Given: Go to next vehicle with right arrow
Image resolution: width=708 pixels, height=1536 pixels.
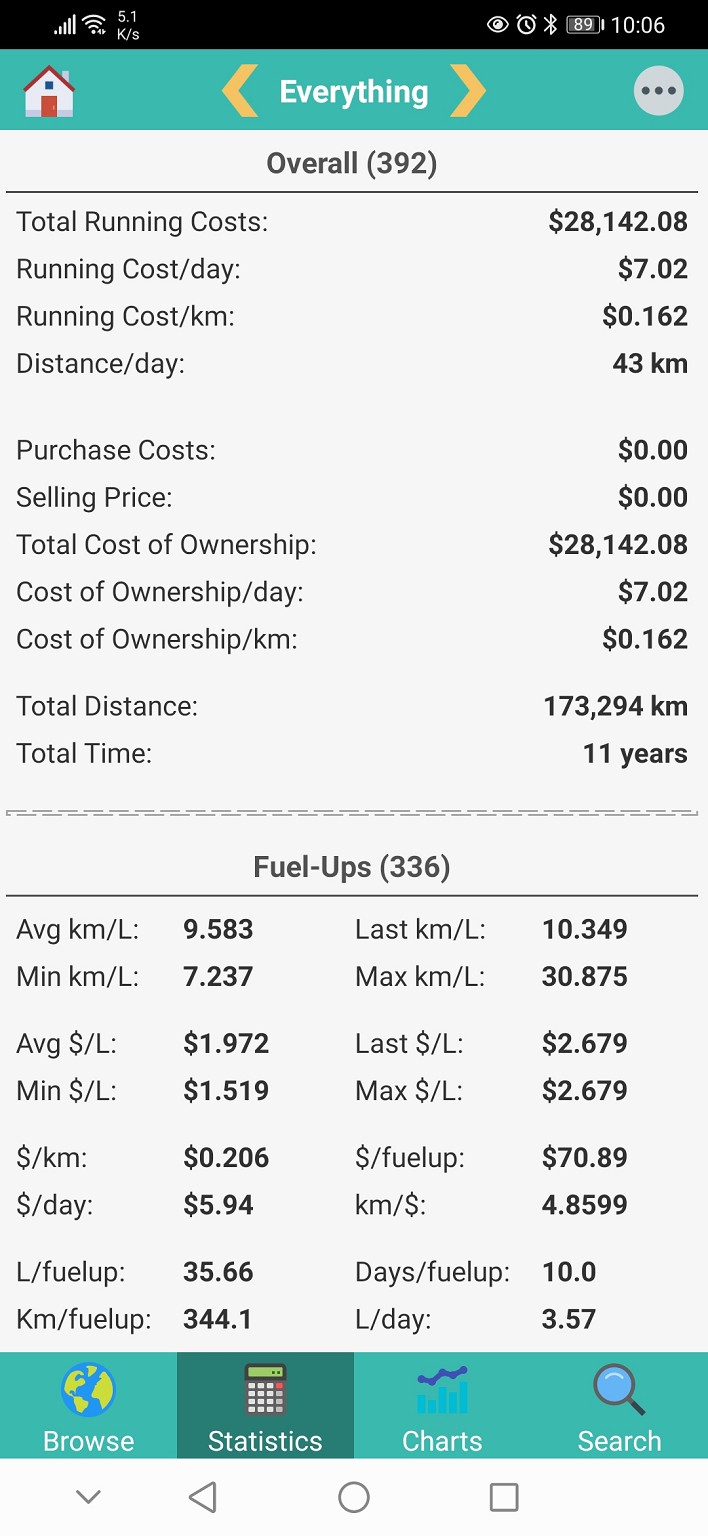Looking at the screenshot, I should (467, 91).
